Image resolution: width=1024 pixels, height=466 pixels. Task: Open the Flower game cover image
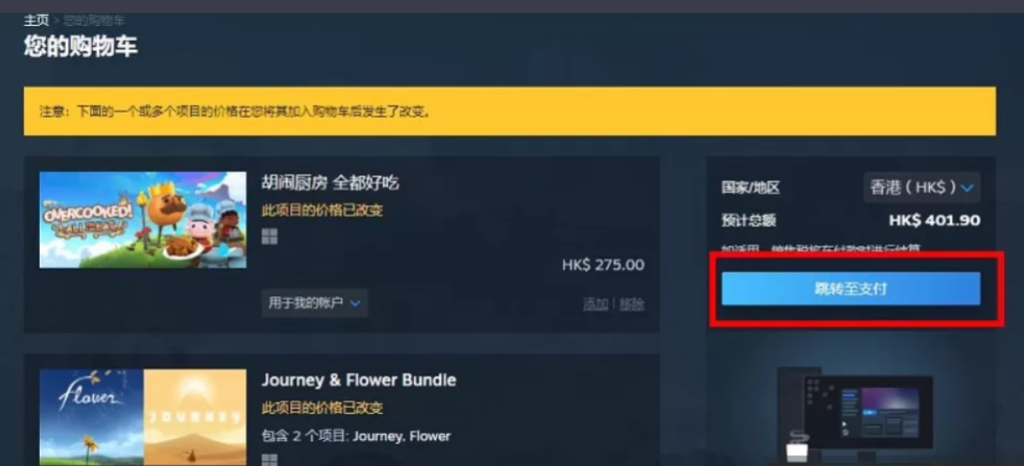[91, 418]
